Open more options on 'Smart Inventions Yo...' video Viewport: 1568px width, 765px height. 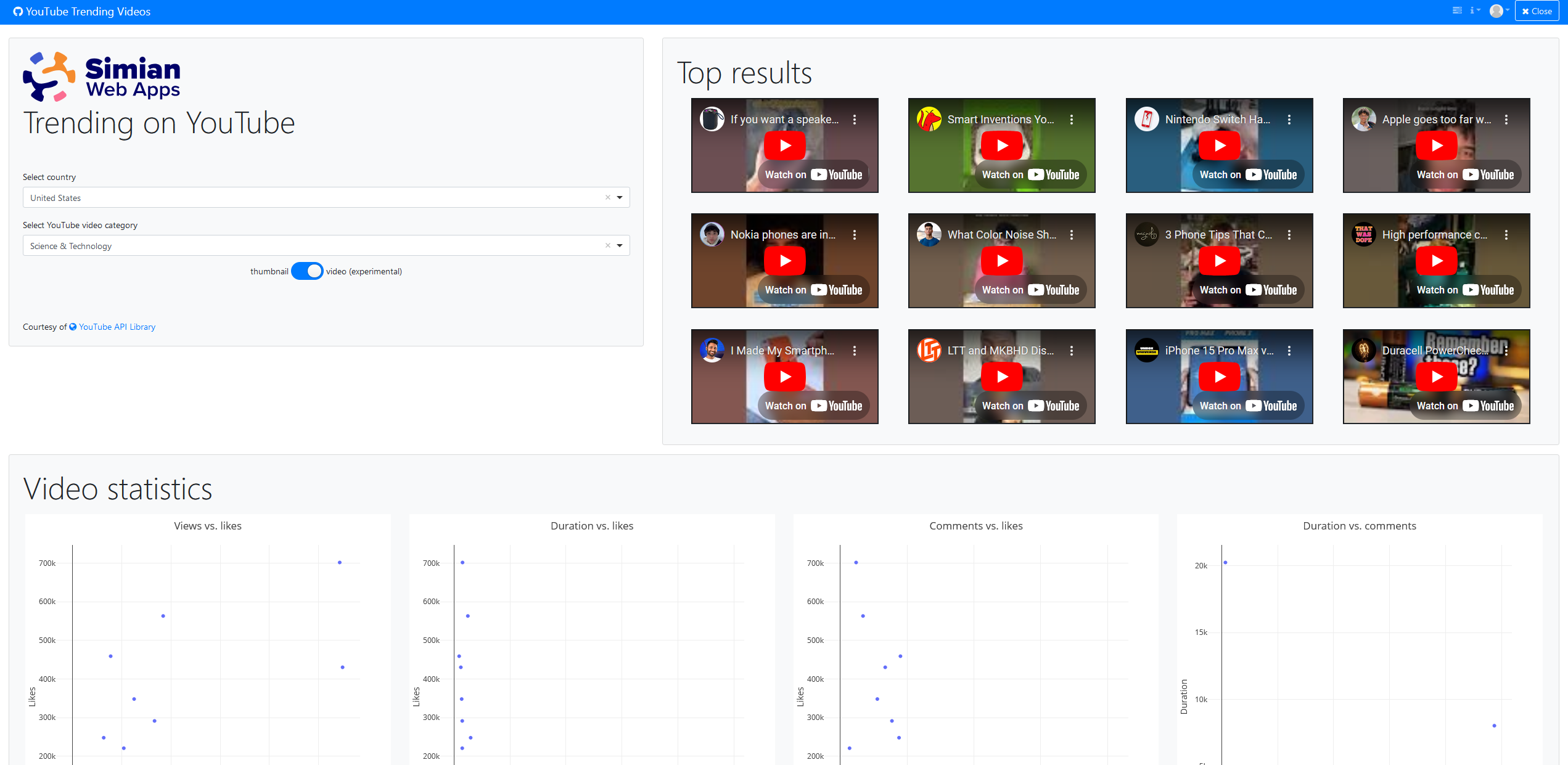pyautogui.click(x=1072, y=120)
